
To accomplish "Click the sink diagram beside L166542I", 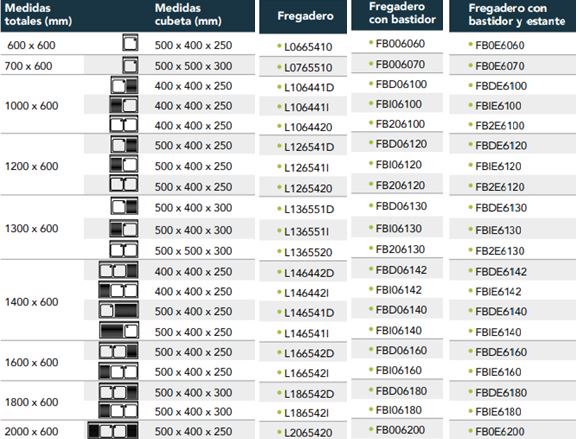I will (x=119, y=371).
